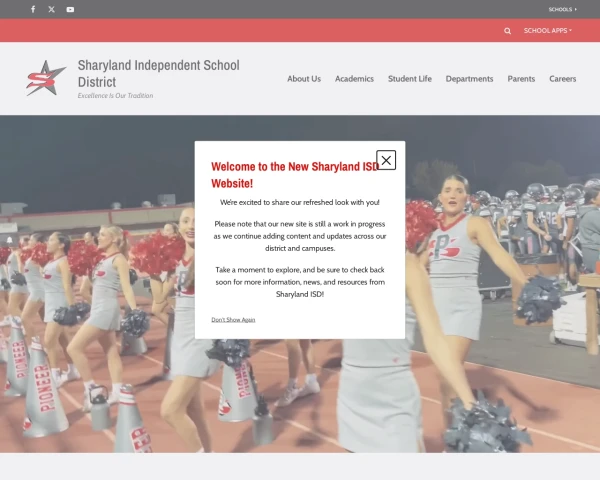The image size is (600, 480).
Task: Click the Don't Show Again link
Action: [x=233, y=320]
